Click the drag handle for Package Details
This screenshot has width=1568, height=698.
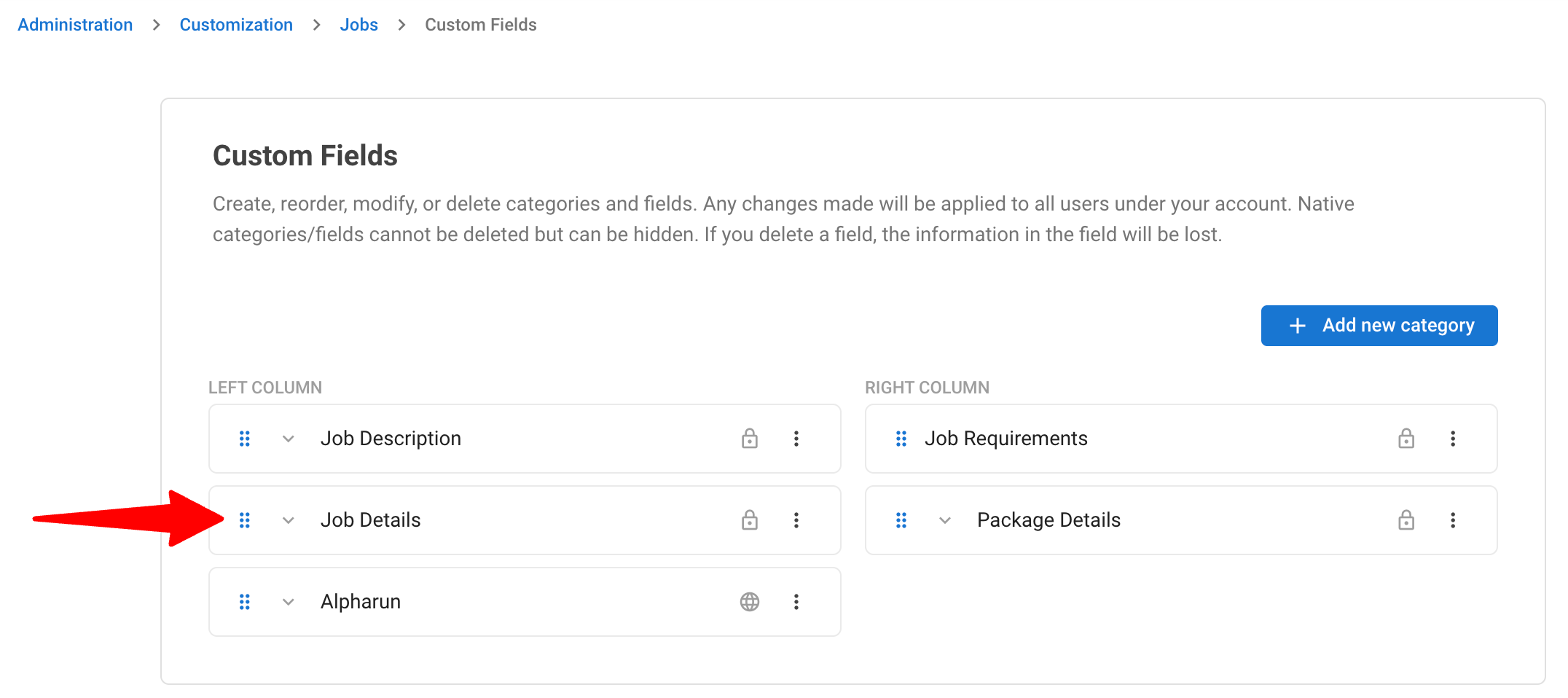(901, 520)
